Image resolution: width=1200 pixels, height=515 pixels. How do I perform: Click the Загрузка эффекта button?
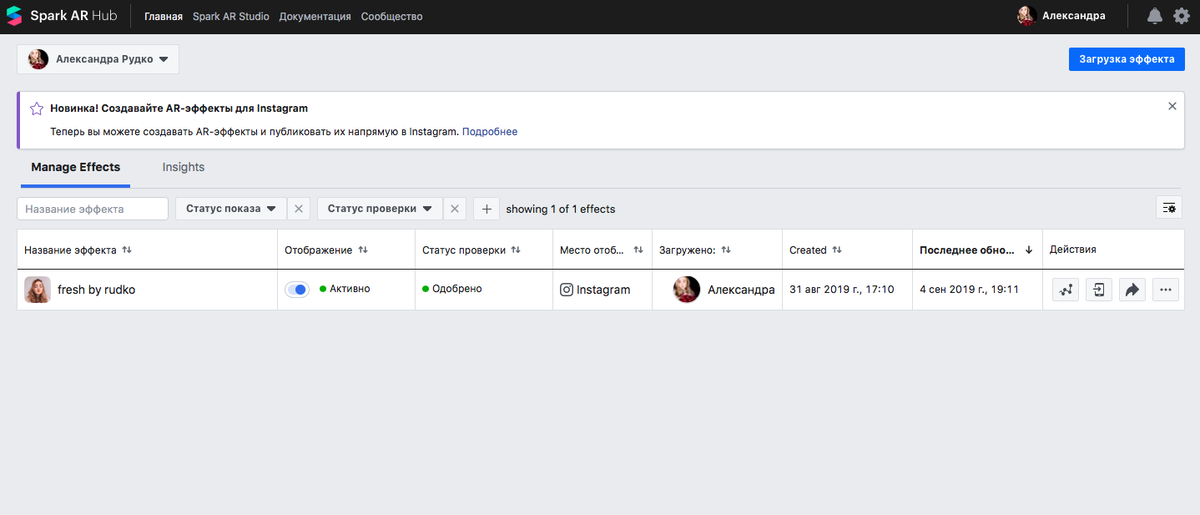[x=1127, y=59]
